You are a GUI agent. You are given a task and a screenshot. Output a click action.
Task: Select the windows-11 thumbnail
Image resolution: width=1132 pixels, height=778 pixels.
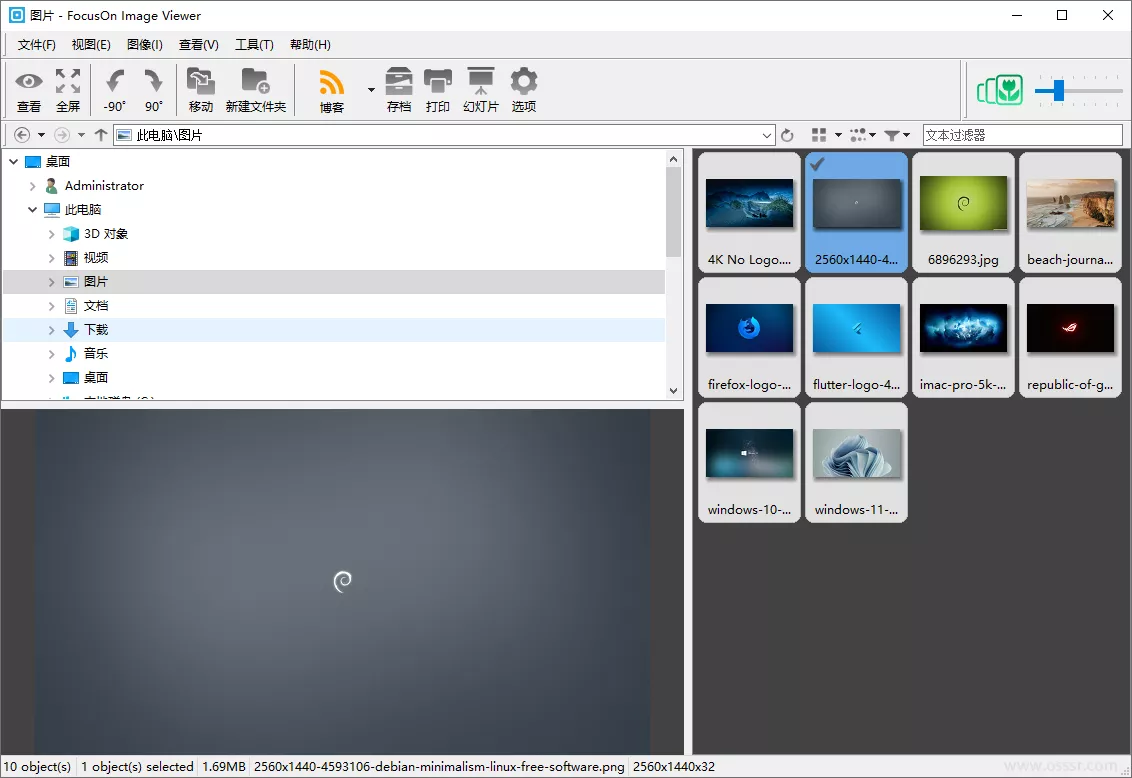pos(856,462)
